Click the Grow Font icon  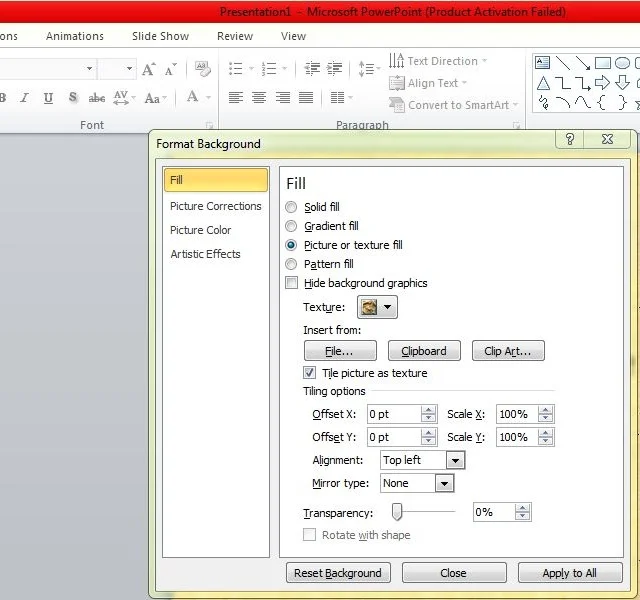click(149, 69)
